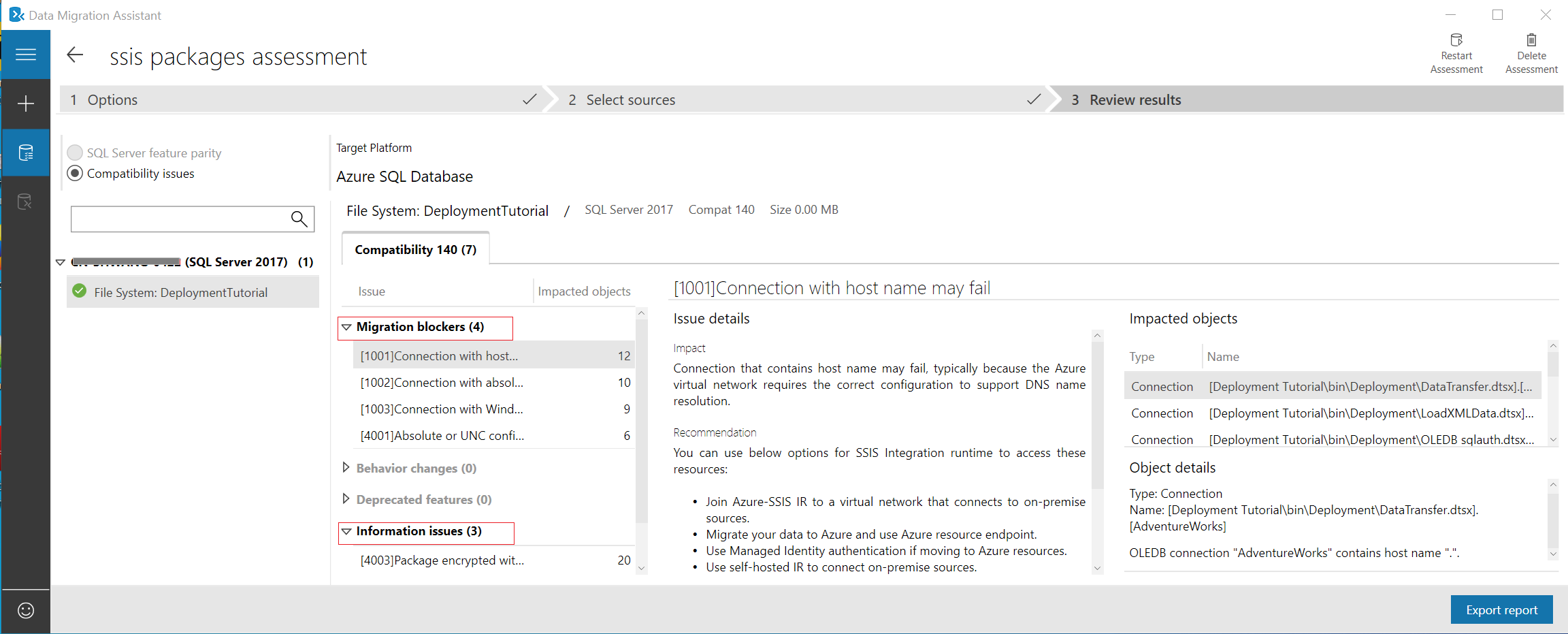Expand the Deprecated features group
Image resolution: width=1568 pixels, height=634 pixels.
click(346, 498)
